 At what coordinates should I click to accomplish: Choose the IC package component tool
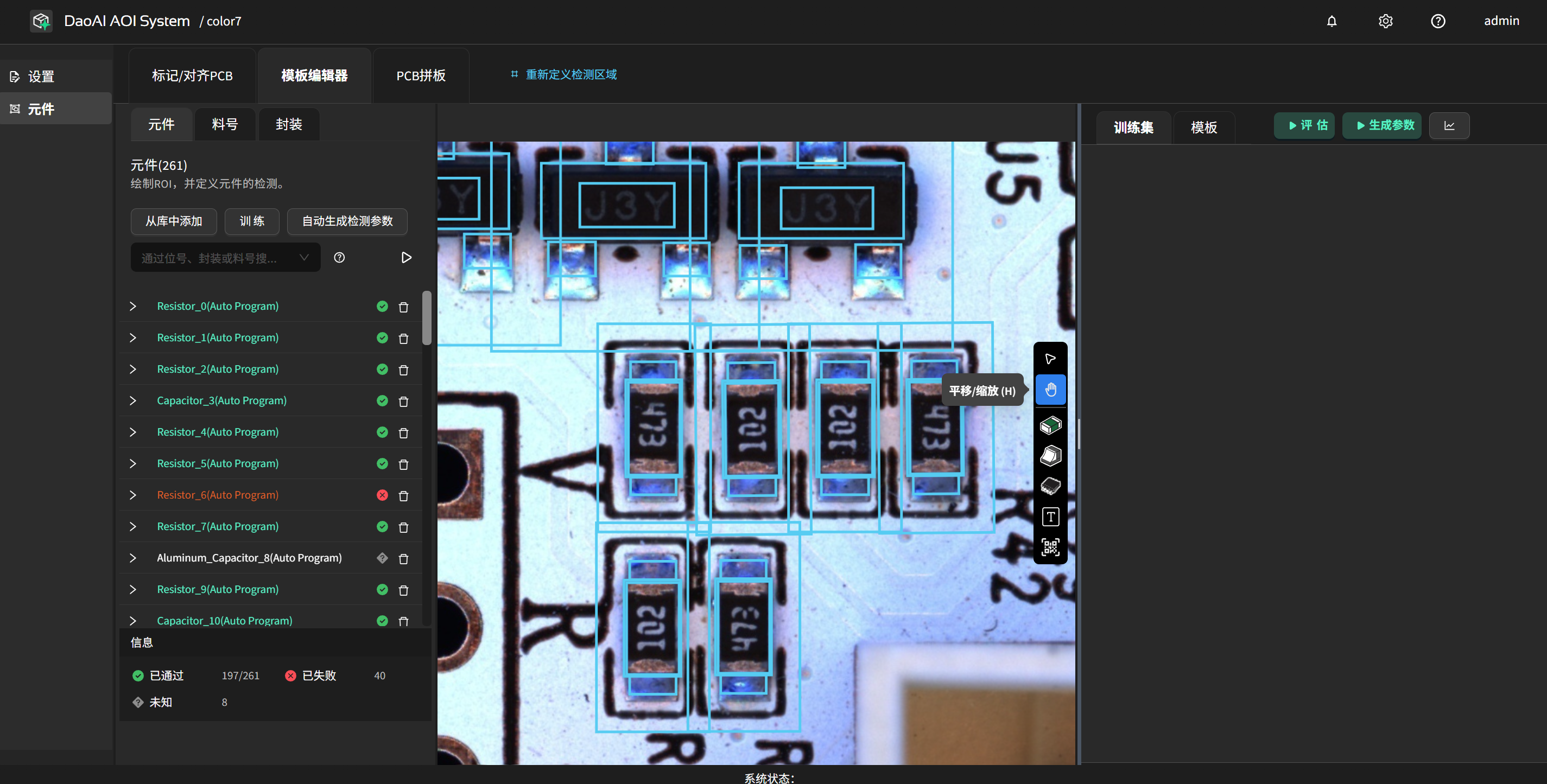(x=1050, y=486)
